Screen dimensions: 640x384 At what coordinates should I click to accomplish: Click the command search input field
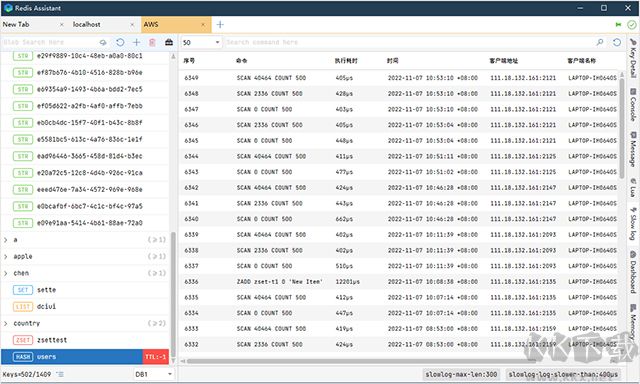coord(410,42)
